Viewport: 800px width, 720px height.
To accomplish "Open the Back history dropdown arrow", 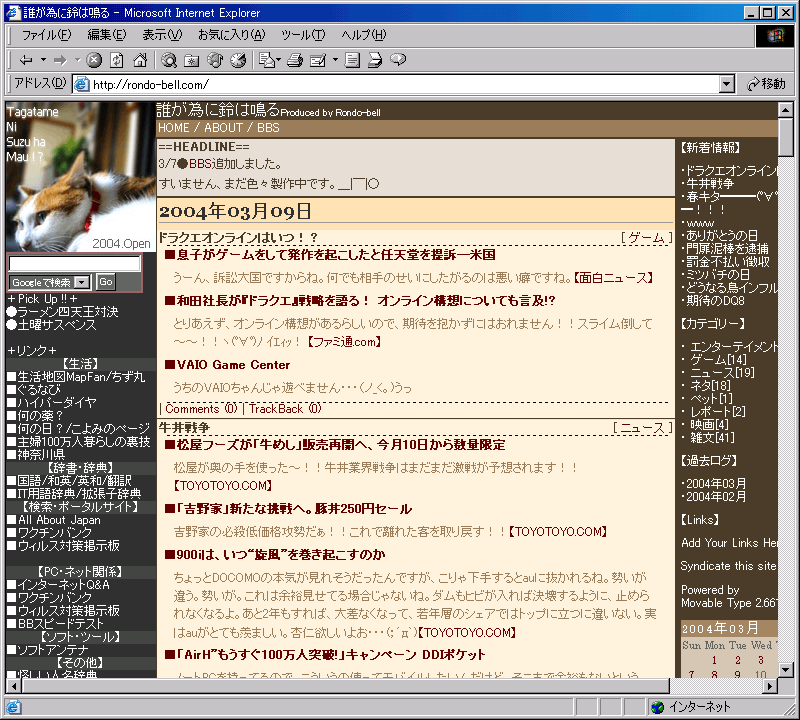I will [x=43, y=60].
